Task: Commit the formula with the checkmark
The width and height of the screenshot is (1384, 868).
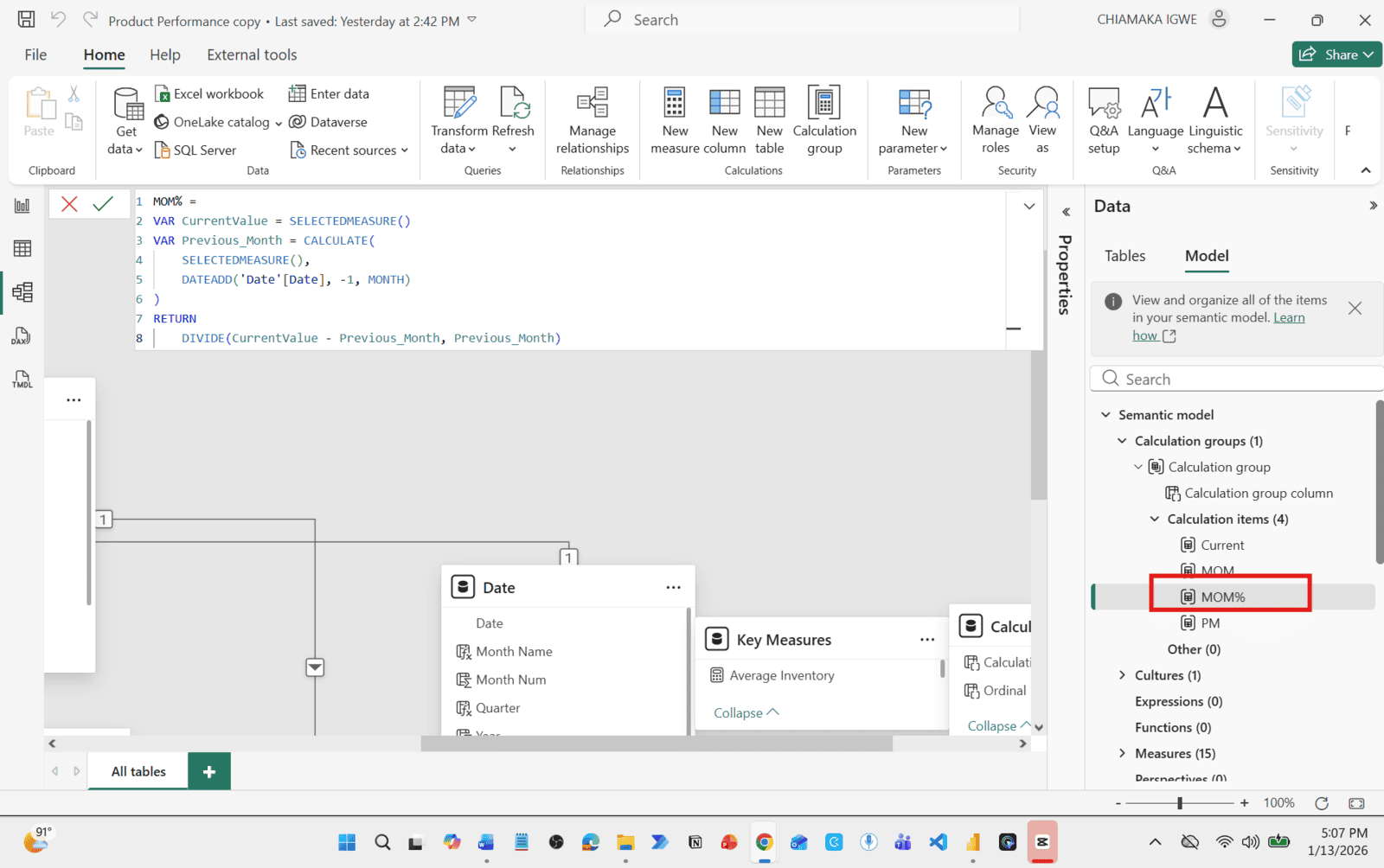Action: 103,204
